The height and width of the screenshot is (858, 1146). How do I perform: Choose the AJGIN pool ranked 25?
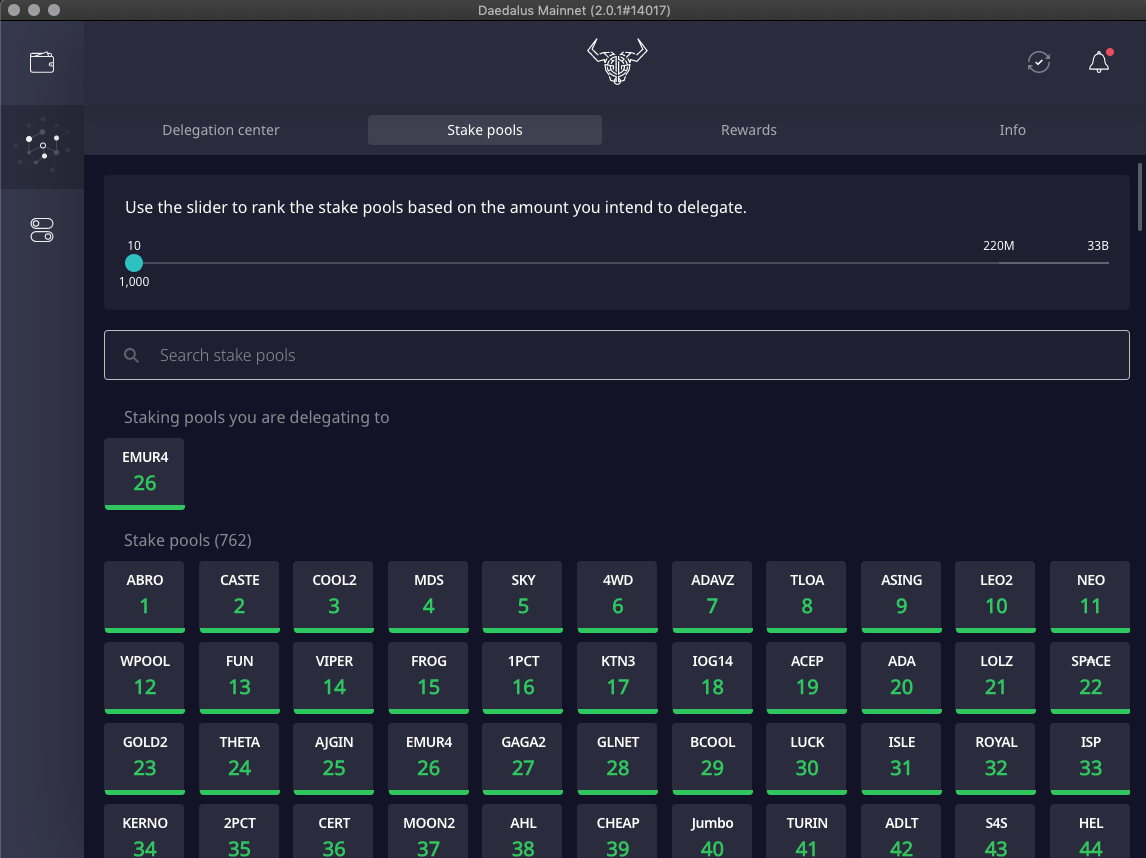coord(334,759)
